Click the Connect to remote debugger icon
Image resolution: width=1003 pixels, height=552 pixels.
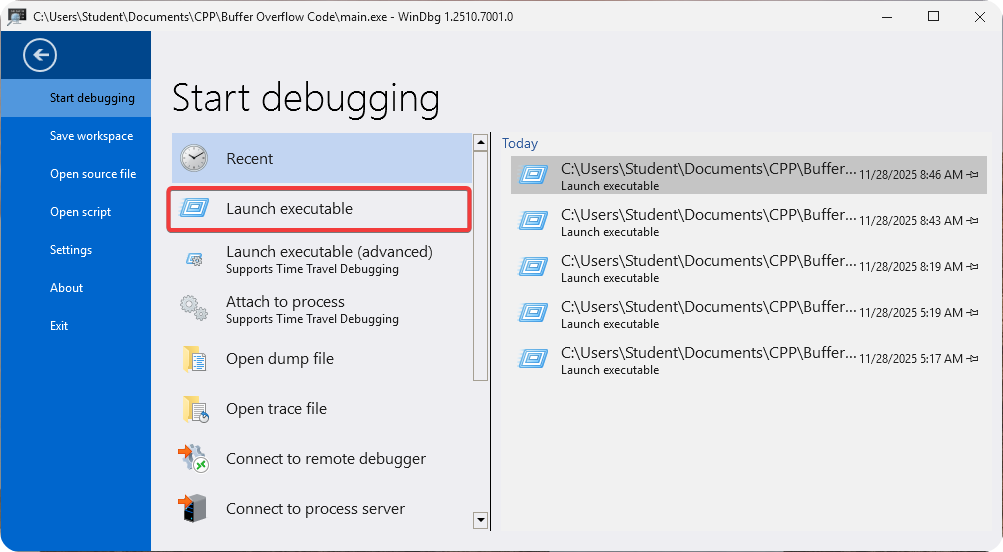[194, 459]
